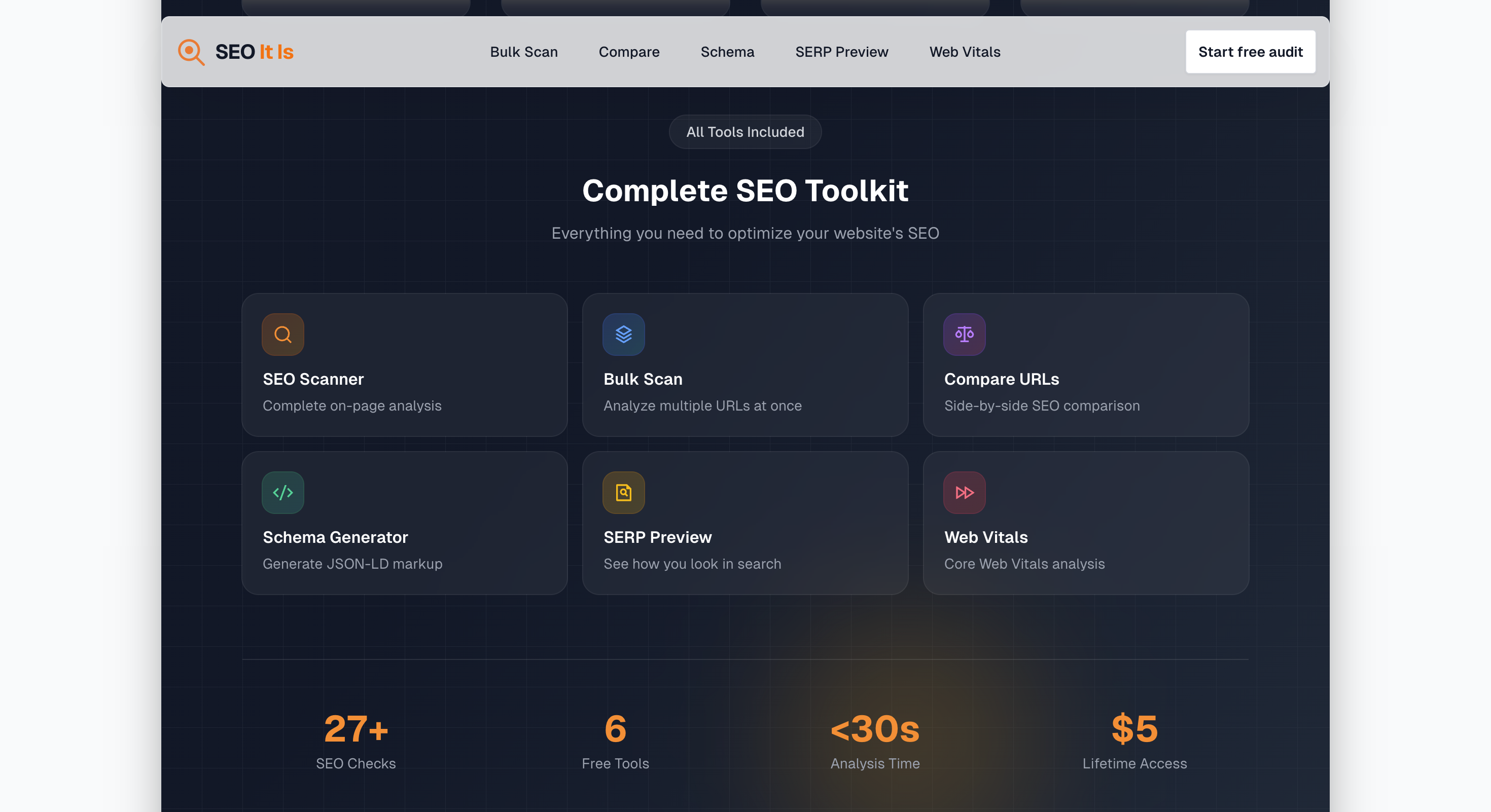1491x812 pixels.
Task: Open Bulk Scan from the navigation bar
Action: click(524, 52)
